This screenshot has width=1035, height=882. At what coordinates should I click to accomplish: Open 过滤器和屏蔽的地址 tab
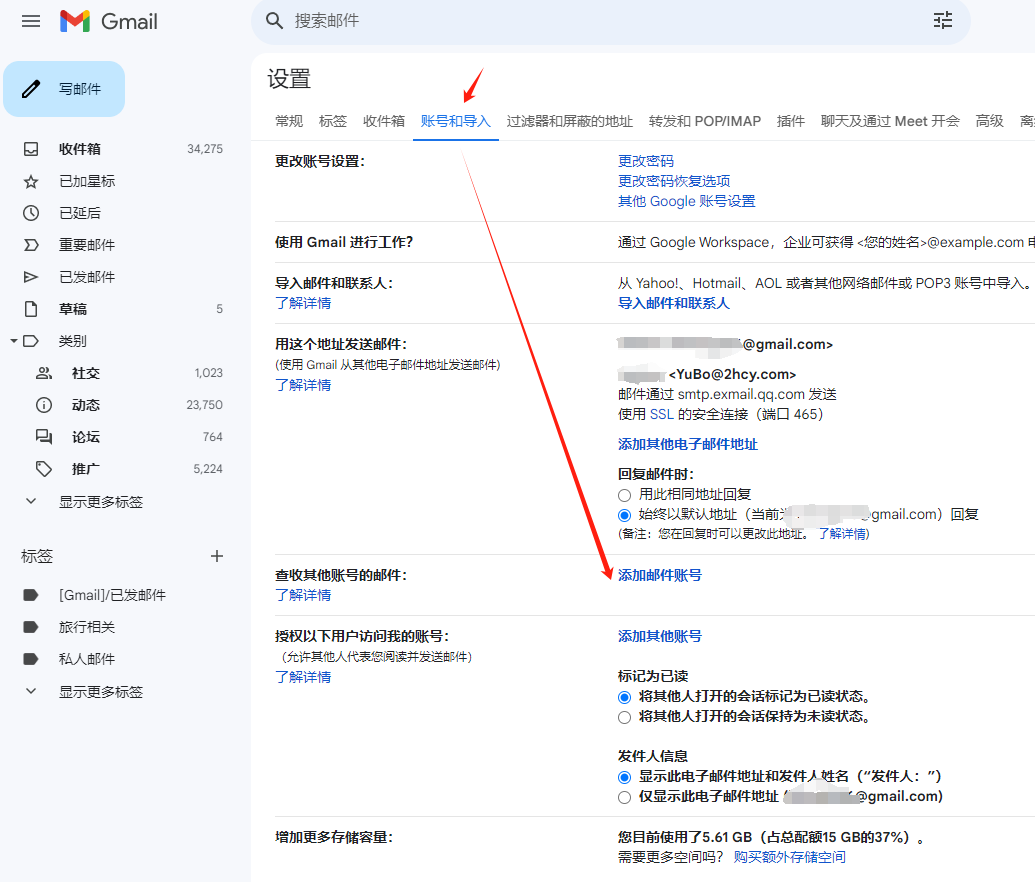tap(570, 121)
